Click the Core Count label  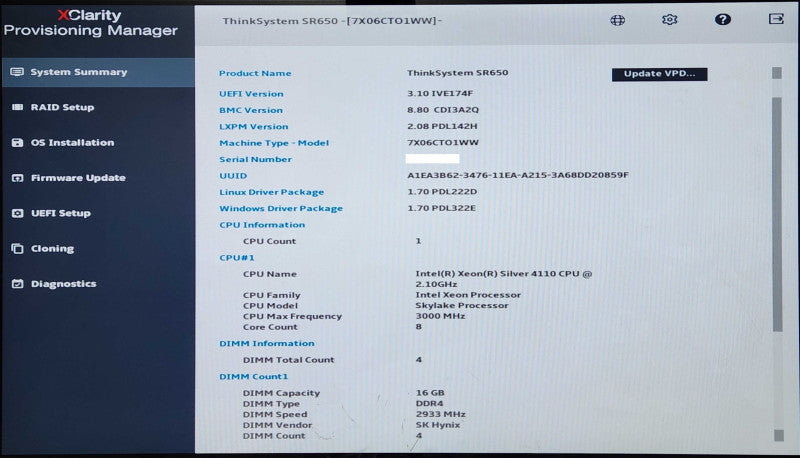[270, 327]
